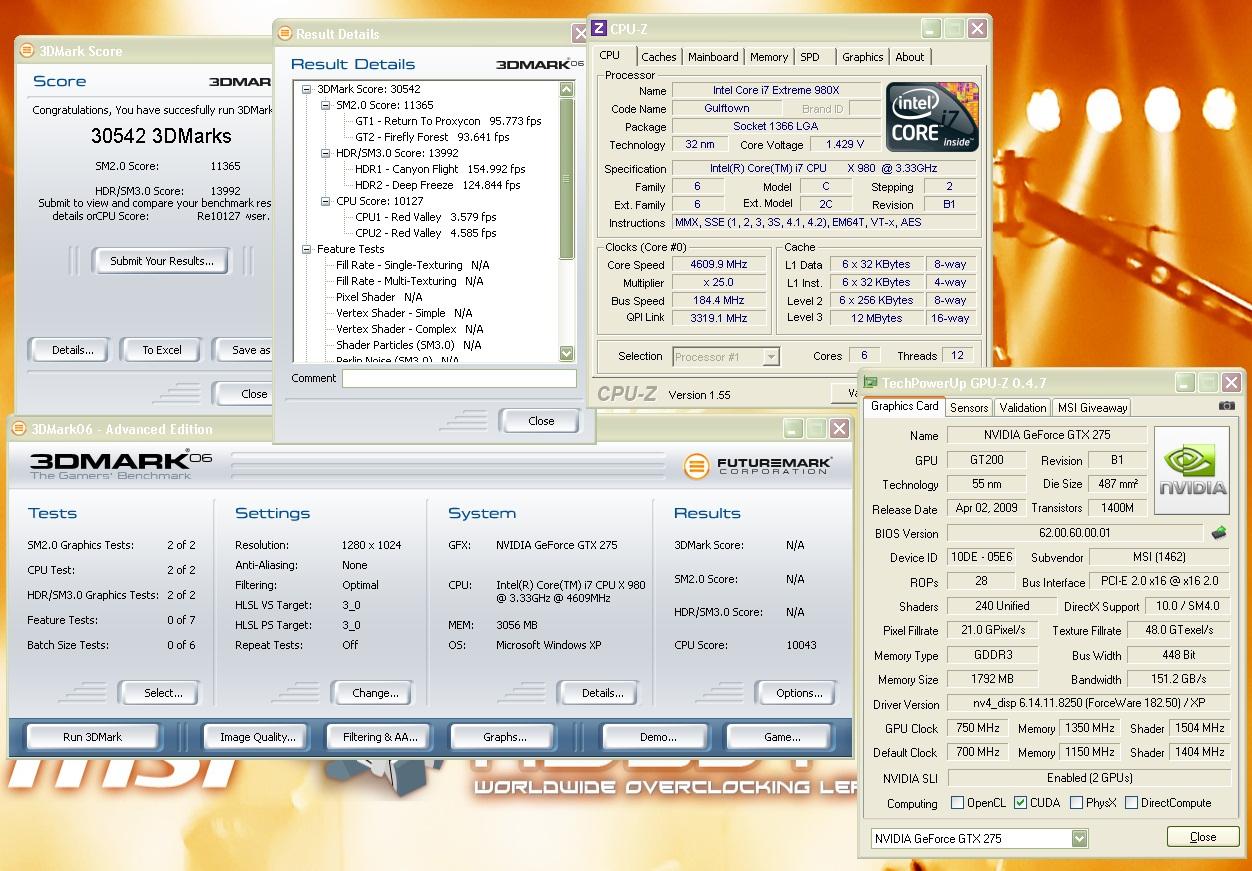Click the 3DMark06 Advanced Edition title bar icon
Screen dimensions: 1252x871
[19, 429]
